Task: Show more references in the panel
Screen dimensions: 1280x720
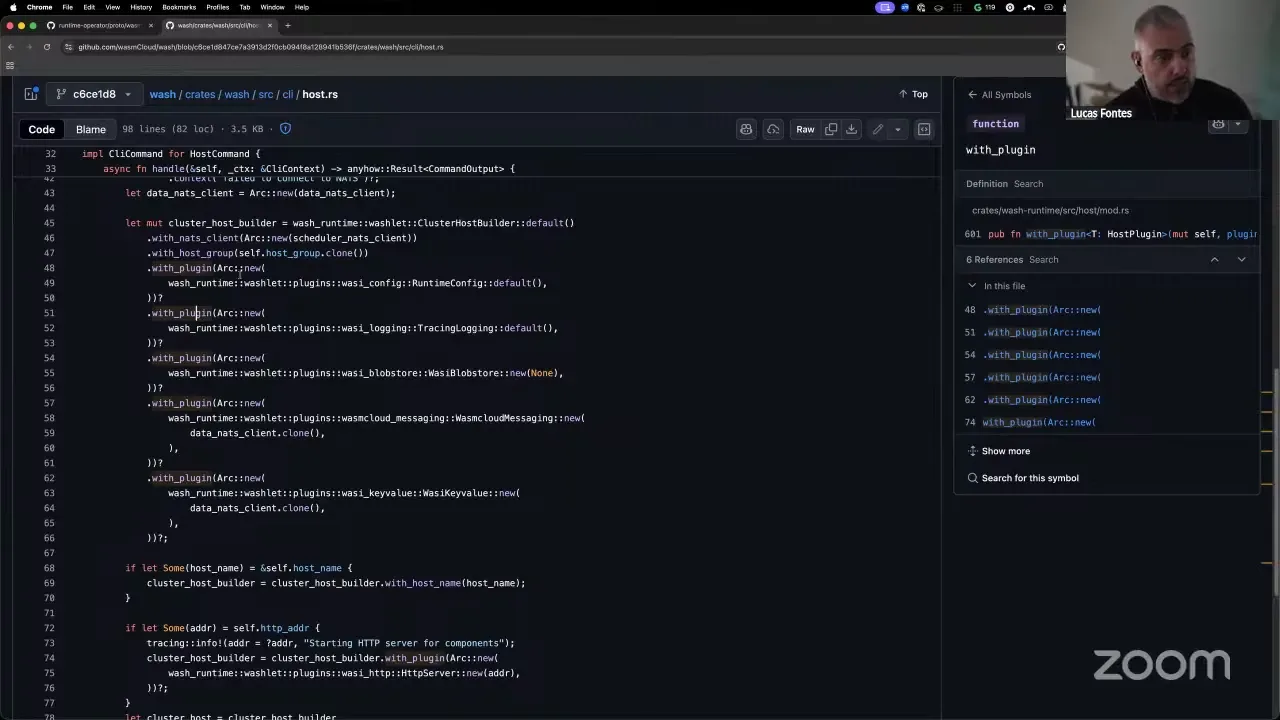Action: click(x=998, y=451)
